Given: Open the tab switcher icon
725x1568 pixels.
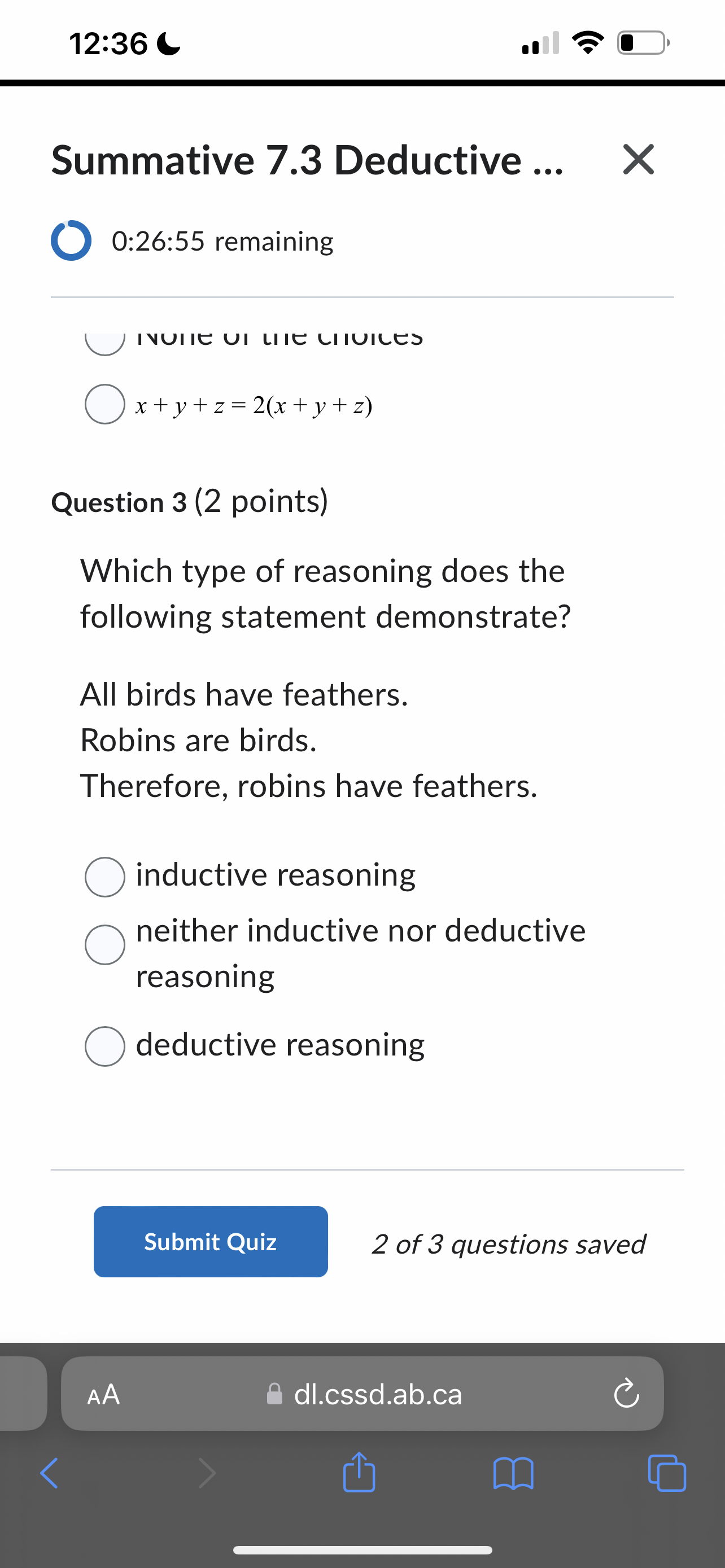Looking at the screenshot, I should (667, 1473).
